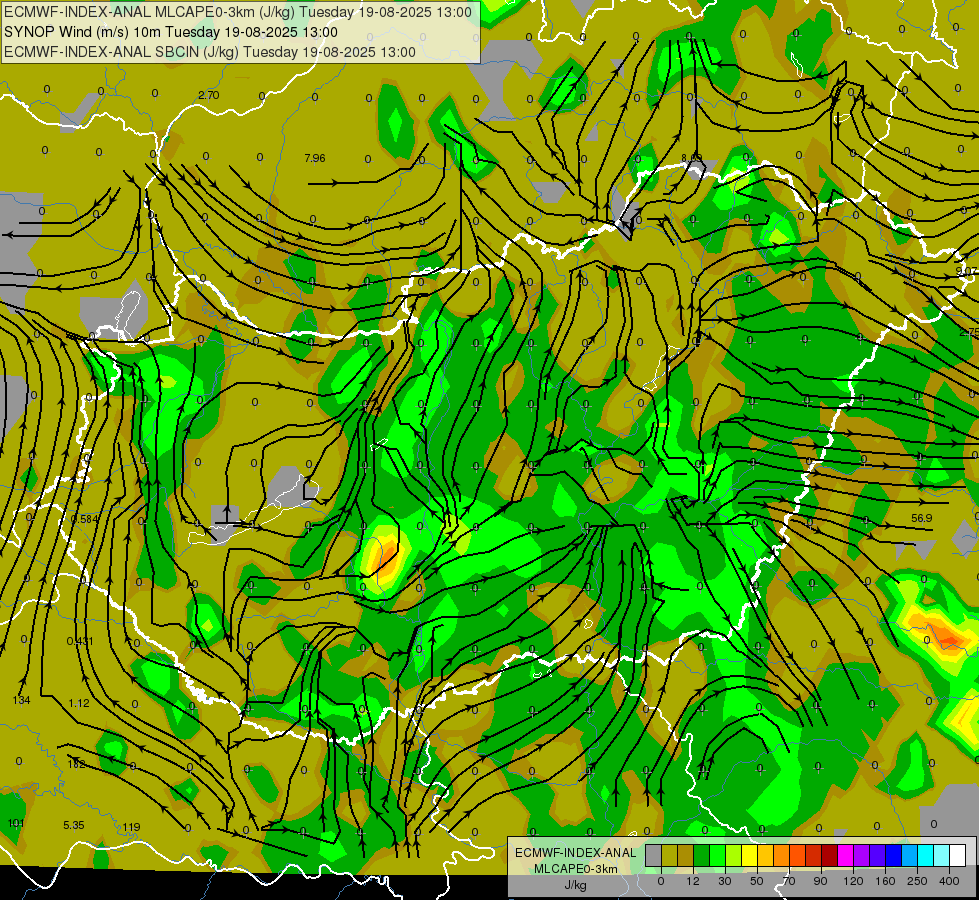Pick the pure yellow legend swatch left of 50
979x900 pixels.
[x=750, y=855]
